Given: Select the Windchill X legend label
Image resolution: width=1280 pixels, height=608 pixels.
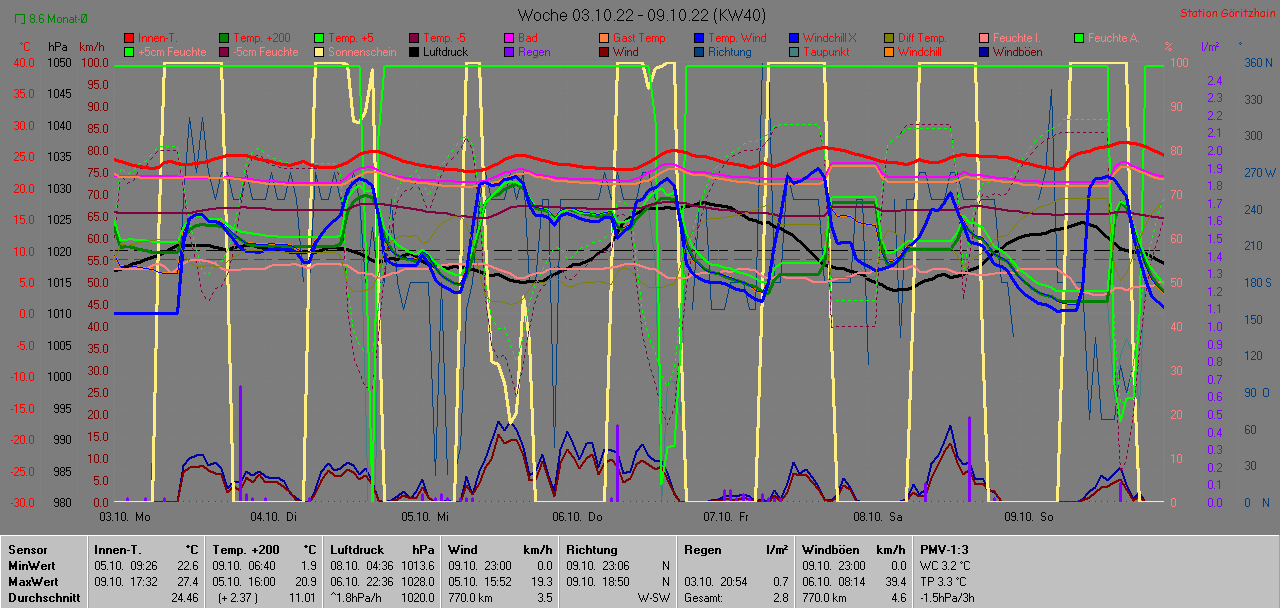Looking at the screenshot, I should point(830,38).
